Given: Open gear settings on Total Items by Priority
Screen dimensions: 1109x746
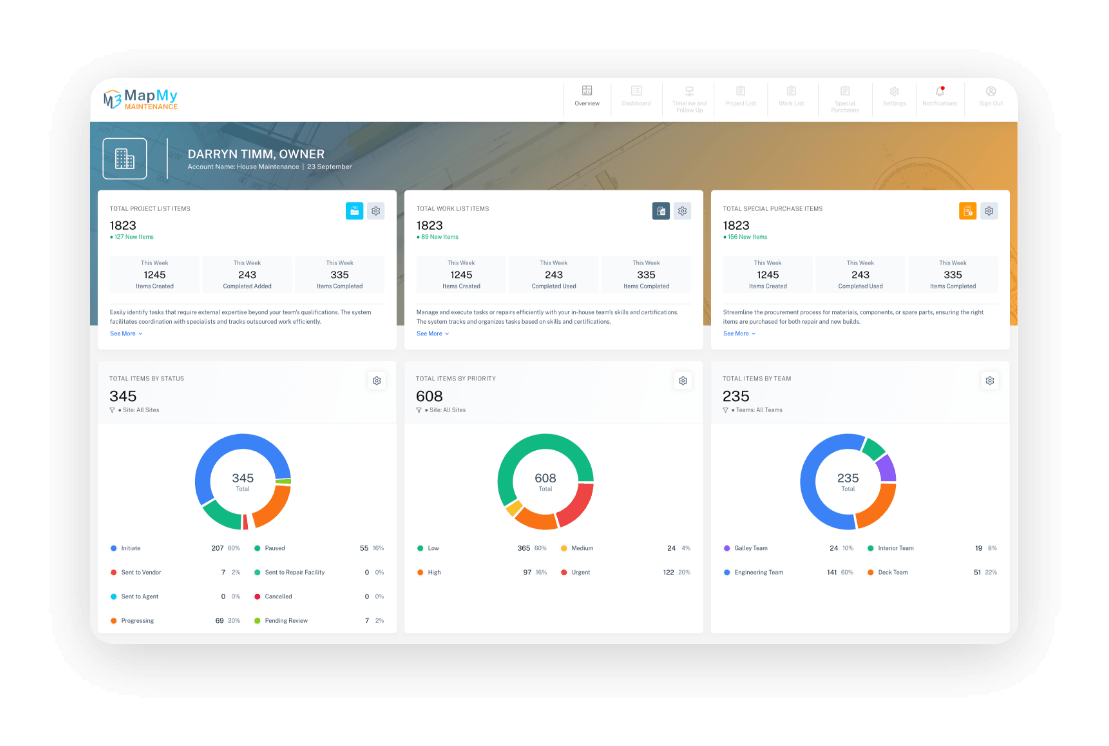Looking at the screenshot, I should pos(683,380).
